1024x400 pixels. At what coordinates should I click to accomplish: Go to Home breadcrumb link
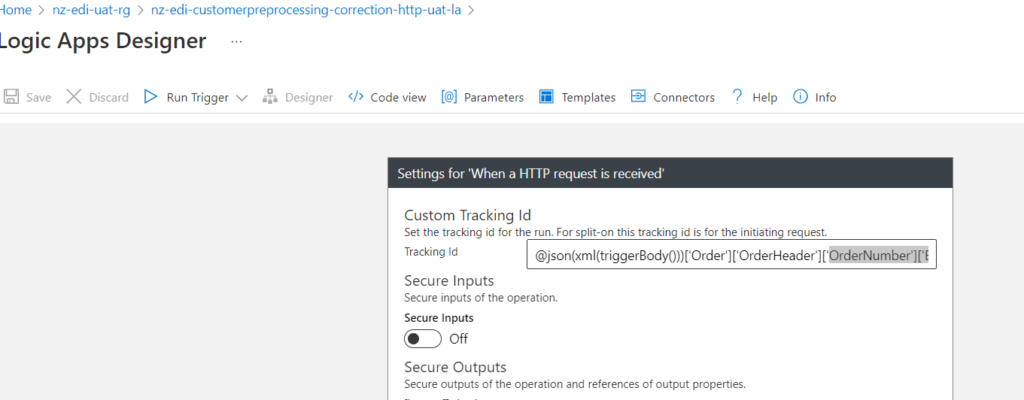point(16,10)
